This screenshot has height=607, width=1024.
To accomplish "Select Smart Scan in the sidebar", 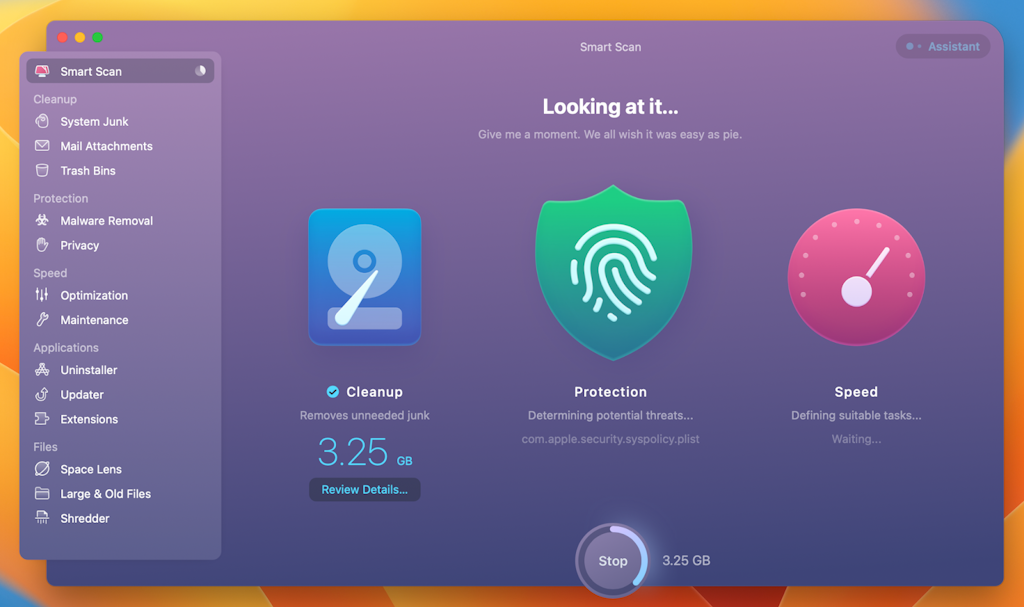I will coord(120,71).
